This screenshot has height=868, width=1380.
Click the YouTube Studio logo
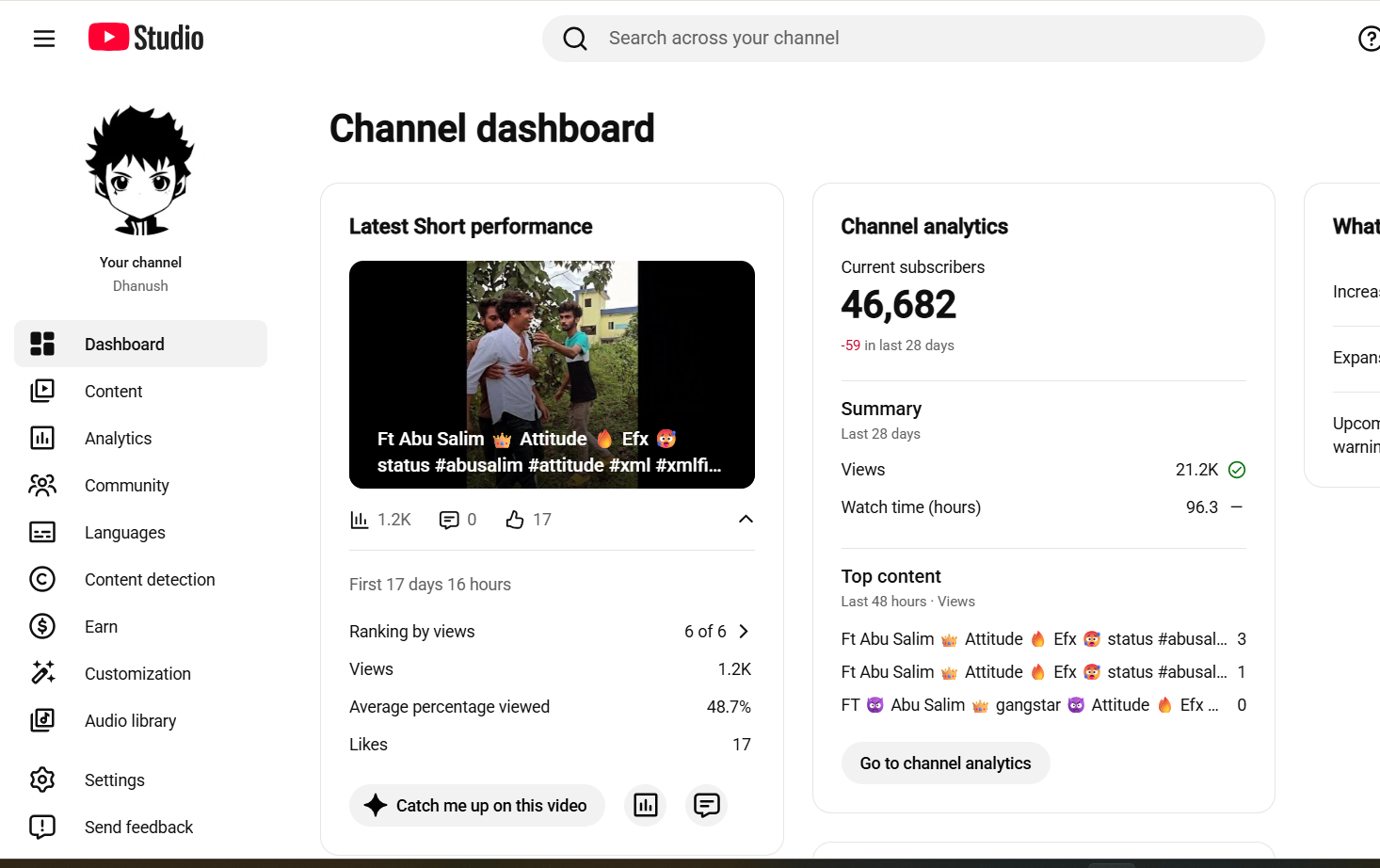click(146, 38)
